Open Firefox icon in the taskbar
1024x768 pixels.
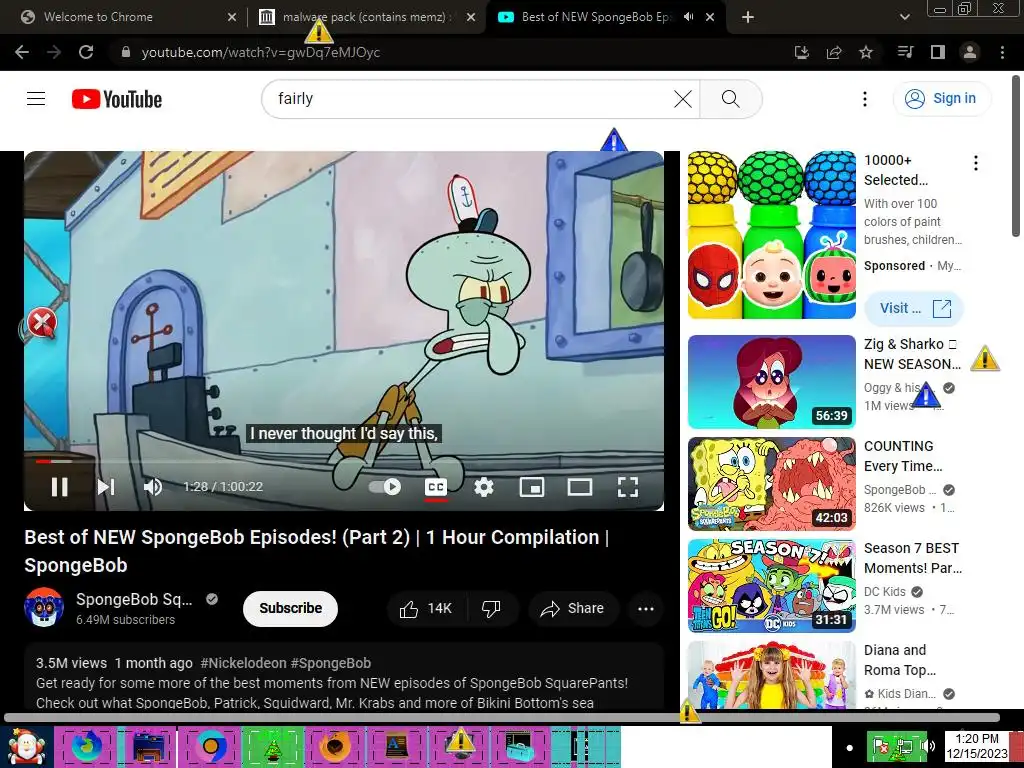[86, 746]
